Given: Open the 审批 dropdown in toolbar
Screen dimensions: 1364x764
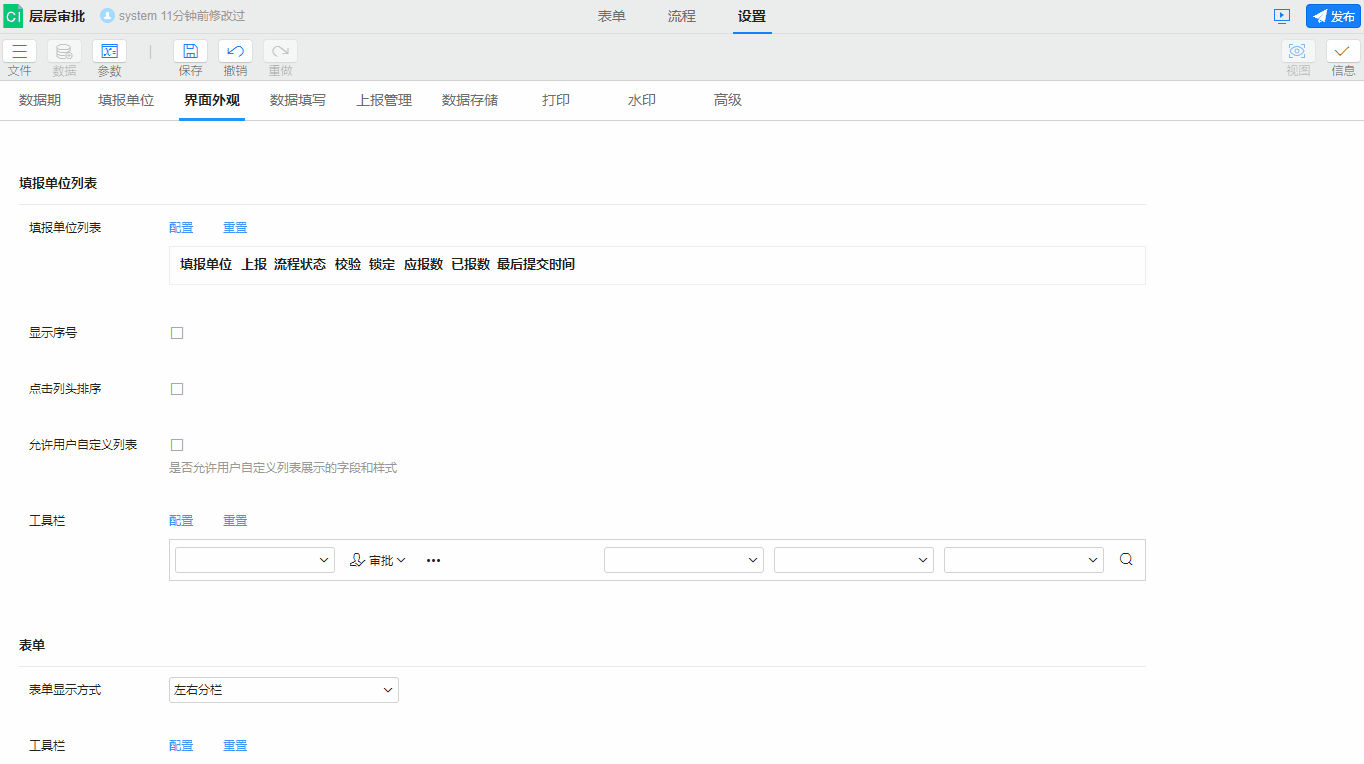Looking at the screenshot, I should tap(378, 561).
